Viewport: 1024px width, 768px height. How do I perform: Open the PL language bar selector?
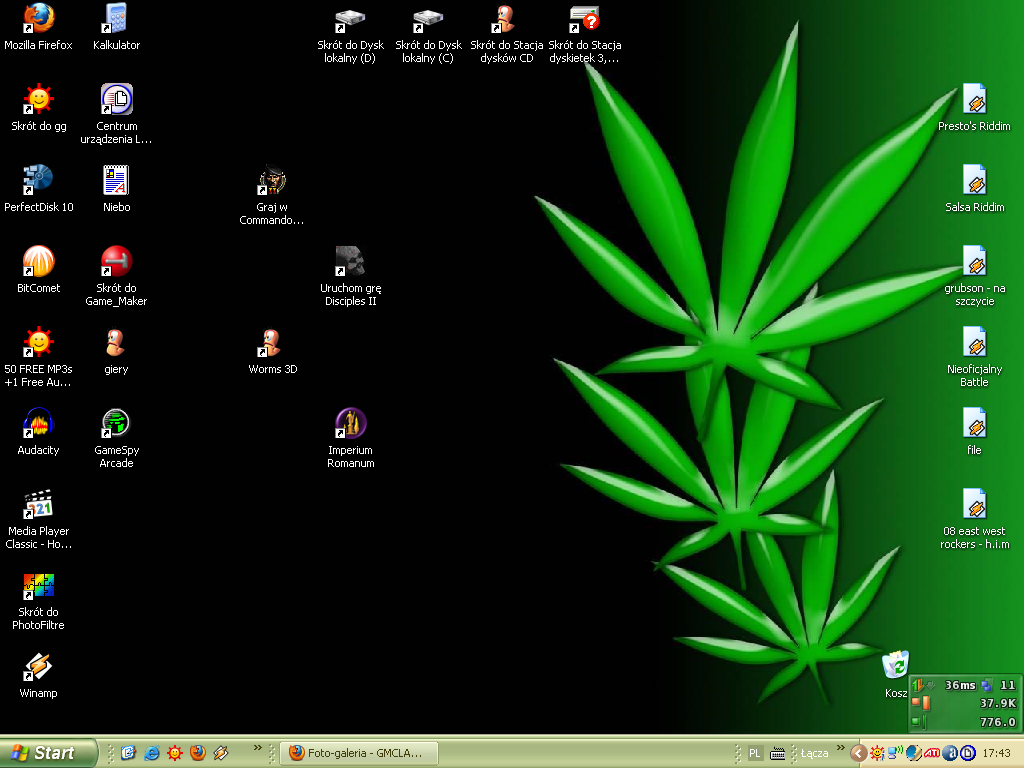point(755,753)
